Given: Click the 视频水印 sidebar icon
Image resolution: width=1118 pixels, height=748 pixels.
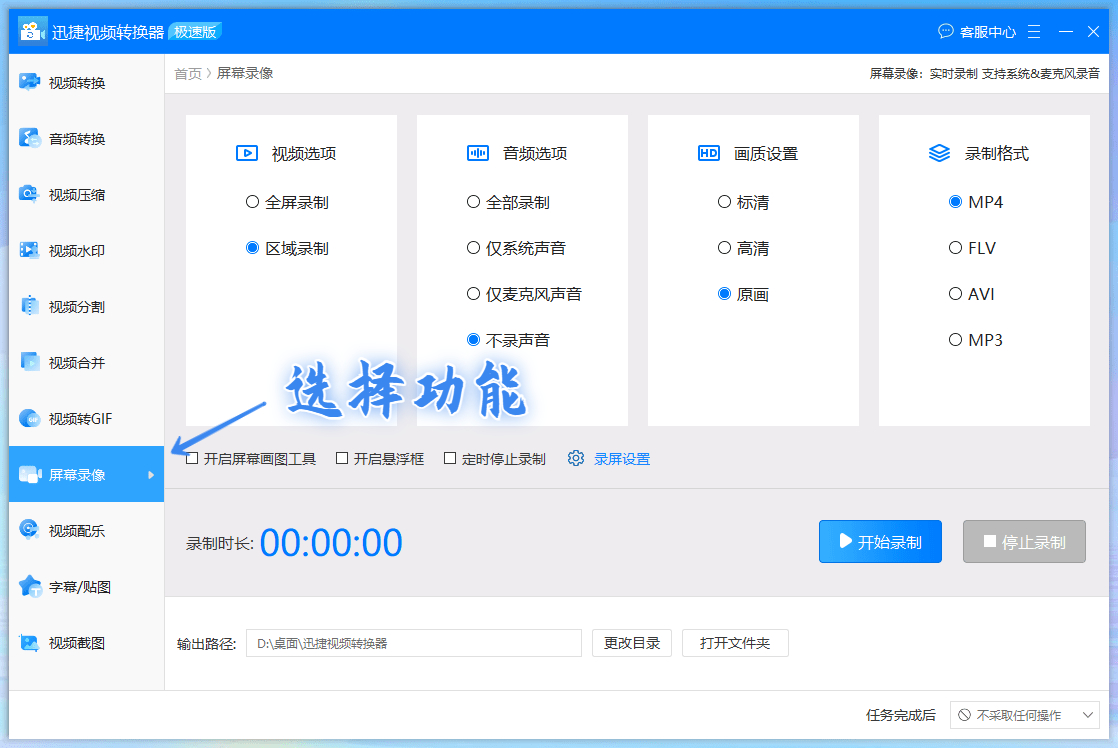Looking at the screenshot, I should point(29,250).
